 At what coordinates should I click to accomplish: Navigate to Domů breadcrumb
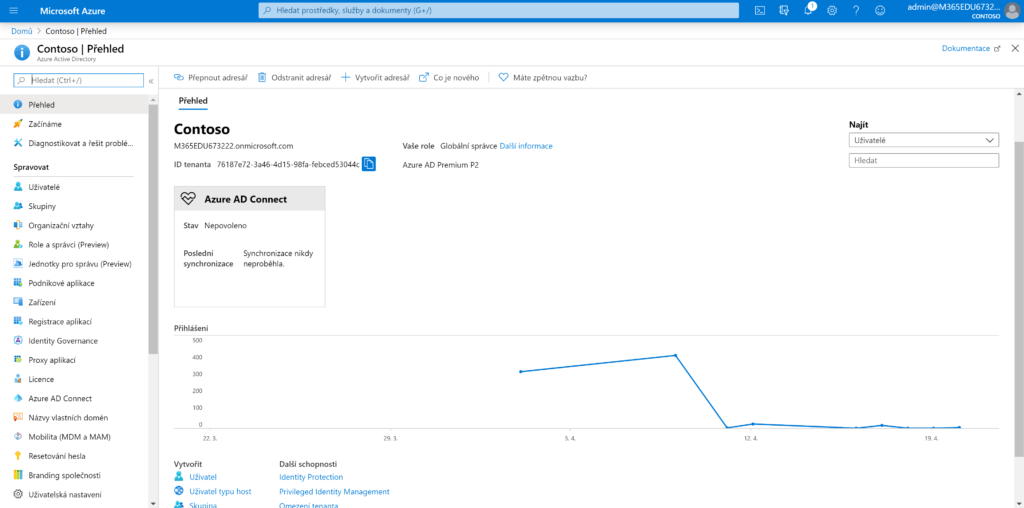[22, 31]
